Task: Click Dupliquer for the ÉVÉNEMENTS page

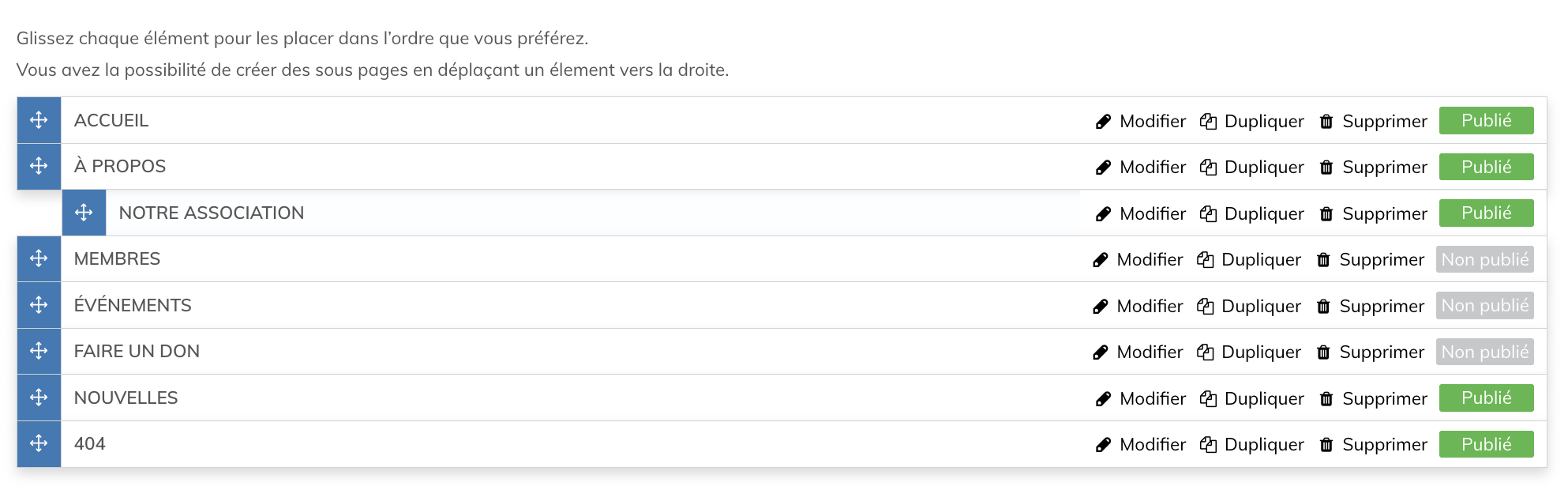Action: coord(1260,307)
